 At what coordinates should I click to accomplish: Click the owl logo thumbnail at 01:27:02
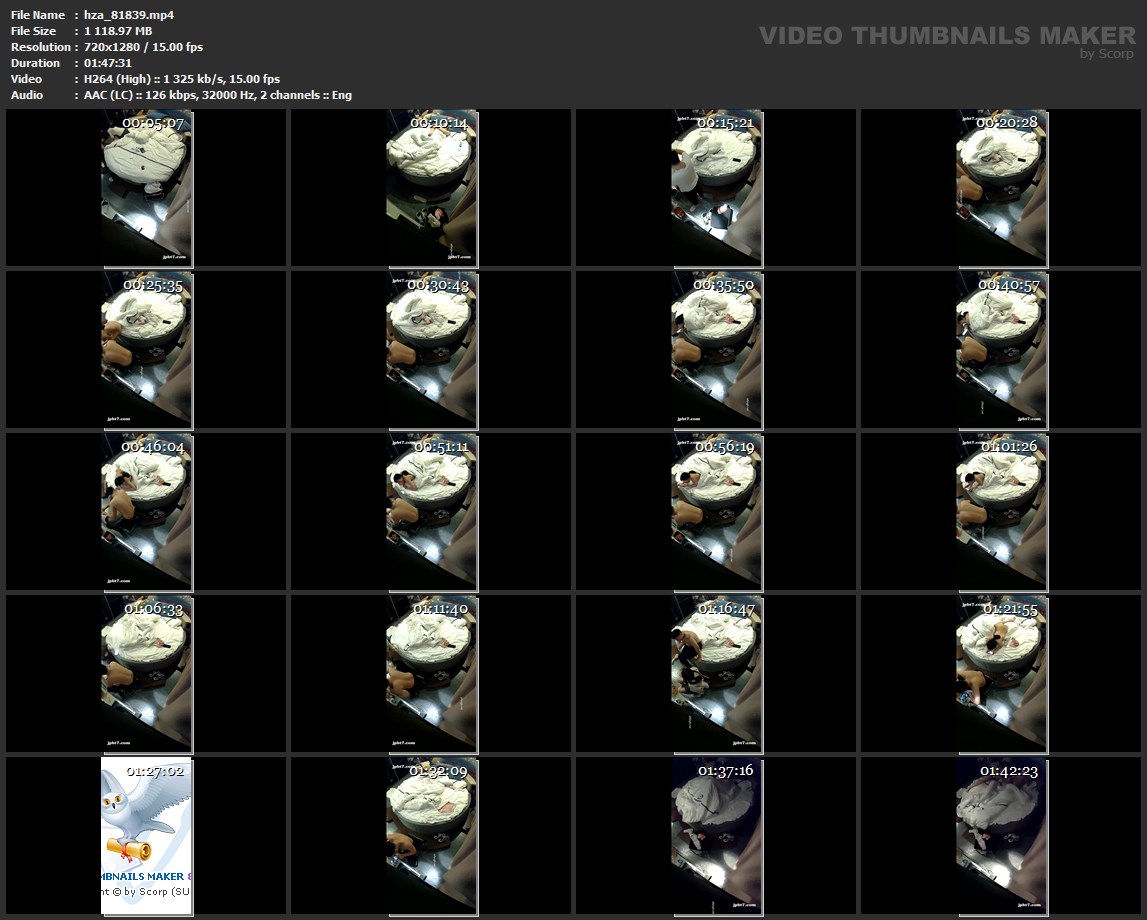147,835
